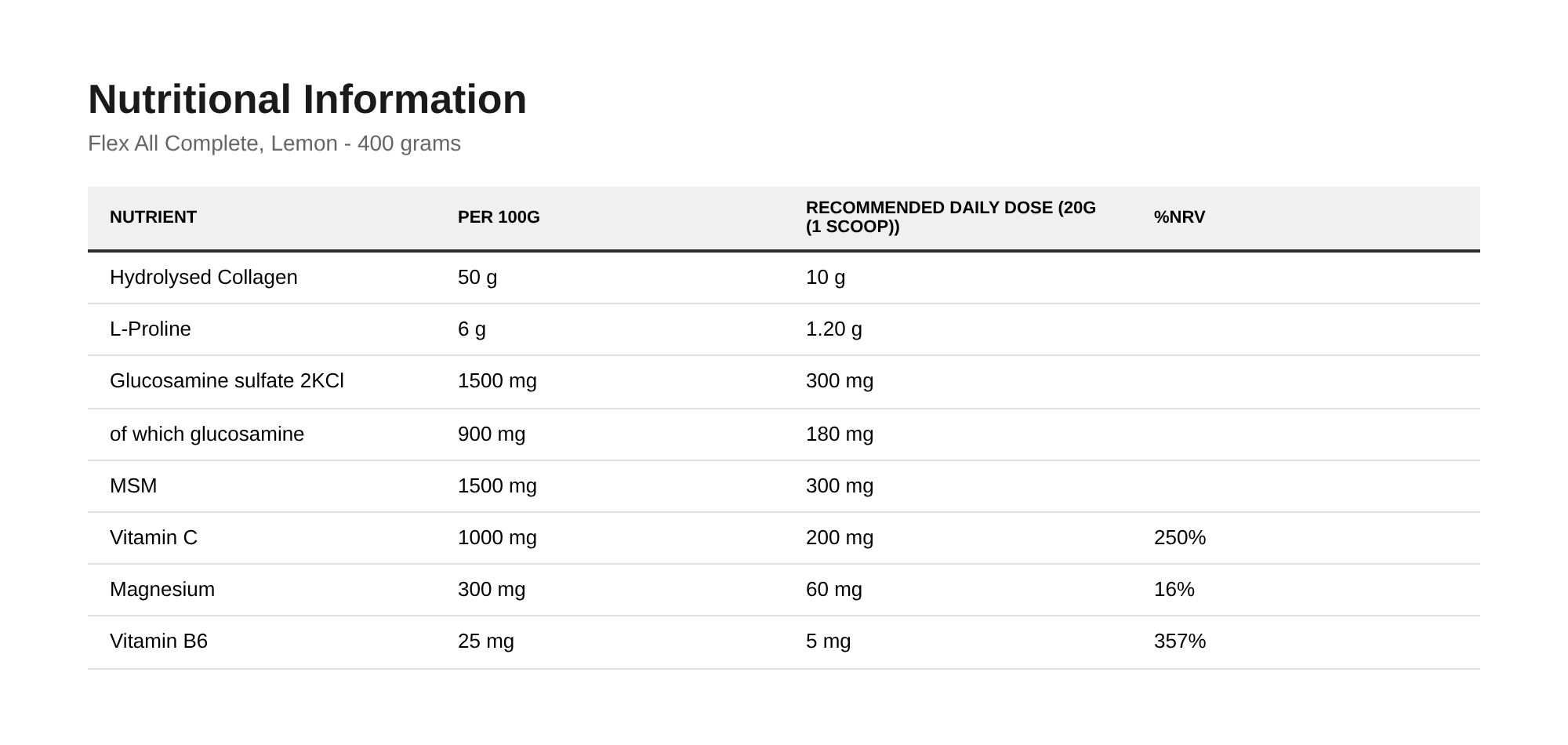
Task: Select the 50 g per 100G value
Action: tap(477, 278)
